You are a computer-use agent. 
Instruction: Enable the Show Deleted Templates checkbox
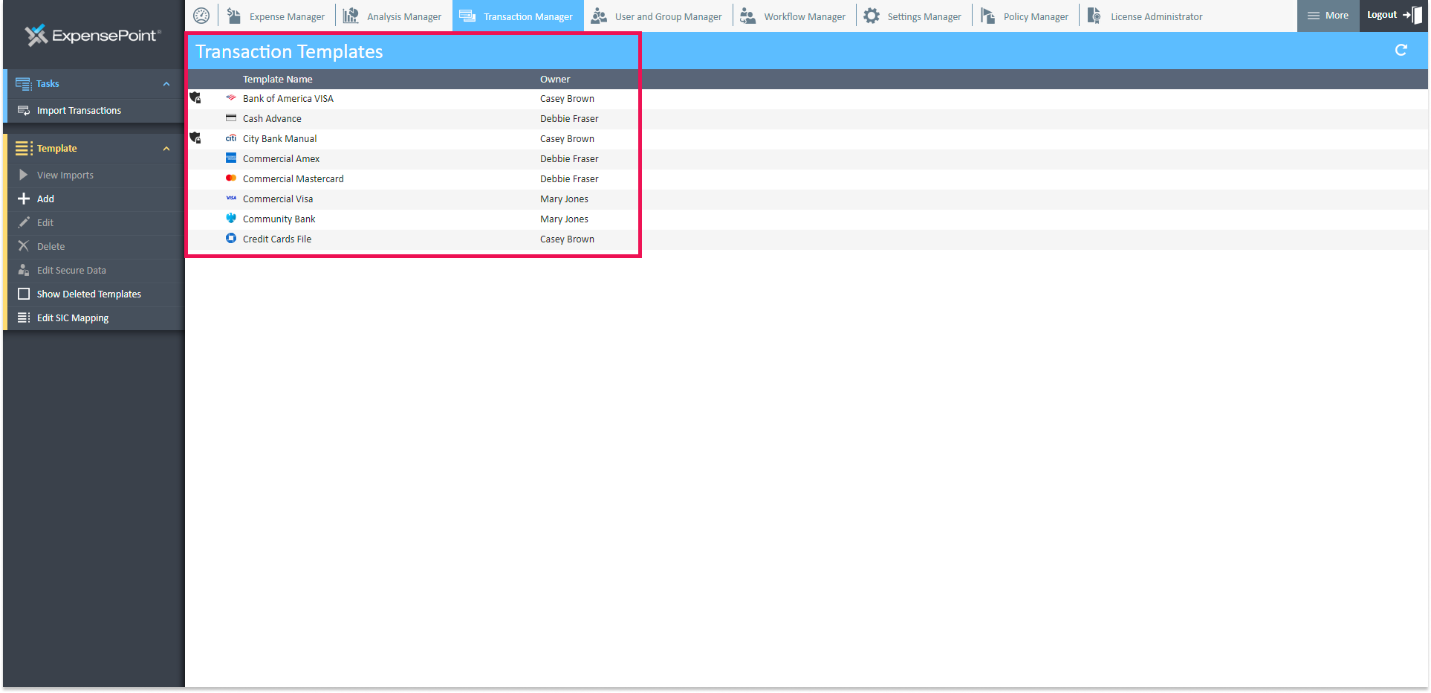tap(24, 294)
